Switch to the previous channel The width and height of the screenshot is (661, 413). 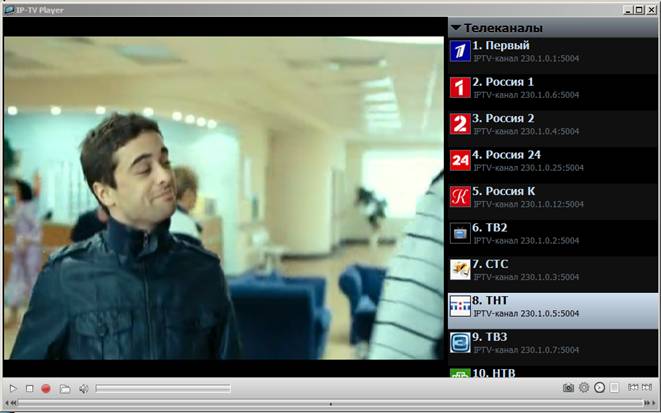click(x=633, y=387)
